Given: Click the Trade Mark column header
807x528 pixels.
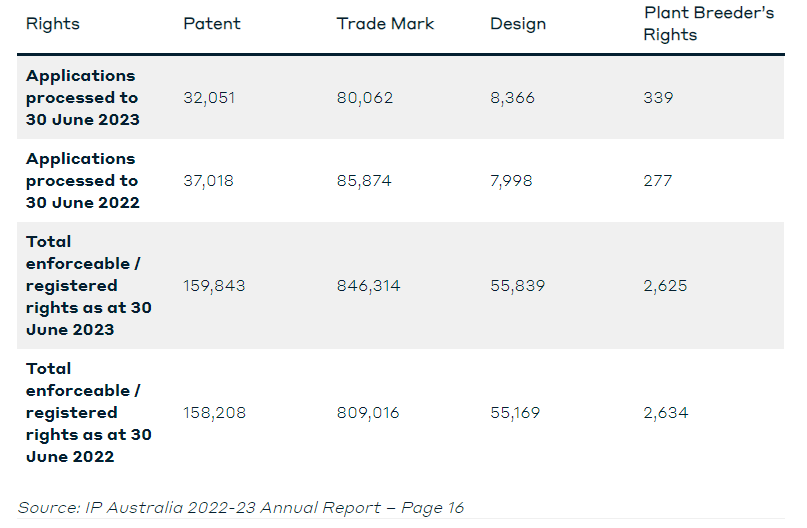Looking at the screenshot, I should tap(385, 24).
